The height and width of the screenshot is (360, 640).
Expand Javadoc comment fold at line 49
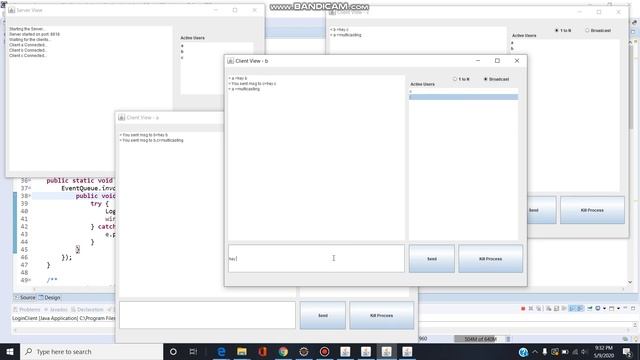pyautogui.click(x=29, y=280)
